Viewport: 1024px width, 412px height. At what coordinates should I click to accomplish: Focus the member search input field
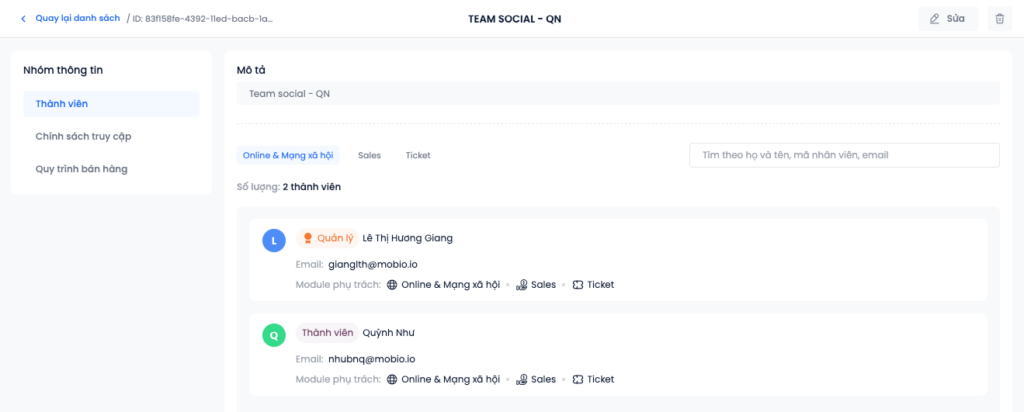point(843,155)
